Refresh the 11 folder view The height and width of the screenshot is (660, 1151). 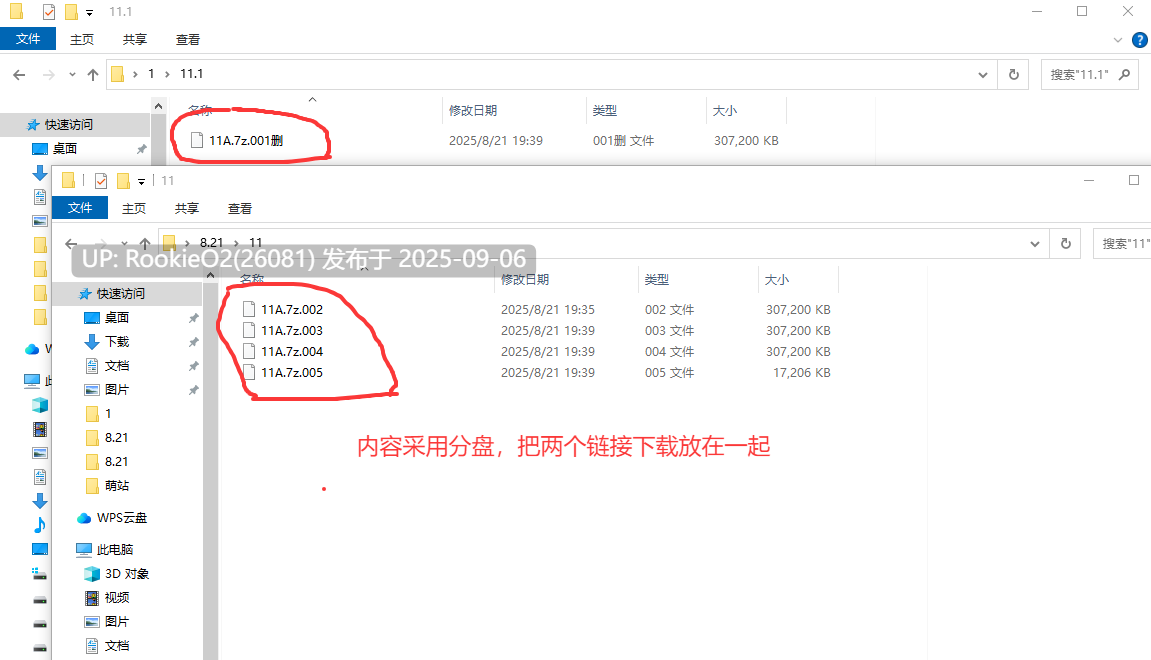pos(1066,244)
